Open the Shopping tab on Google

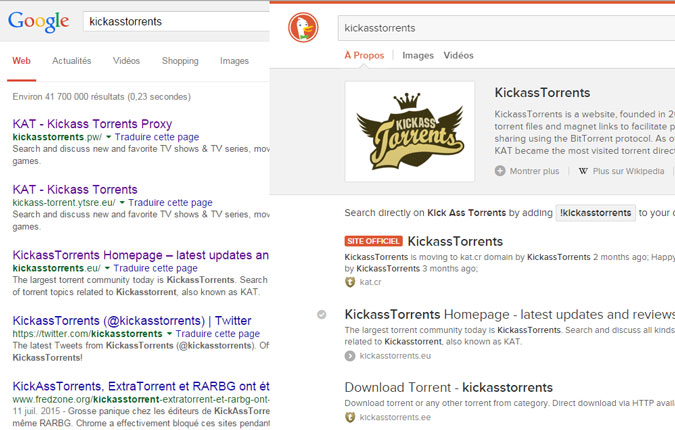pyautogui.click(x=180, y=61)
